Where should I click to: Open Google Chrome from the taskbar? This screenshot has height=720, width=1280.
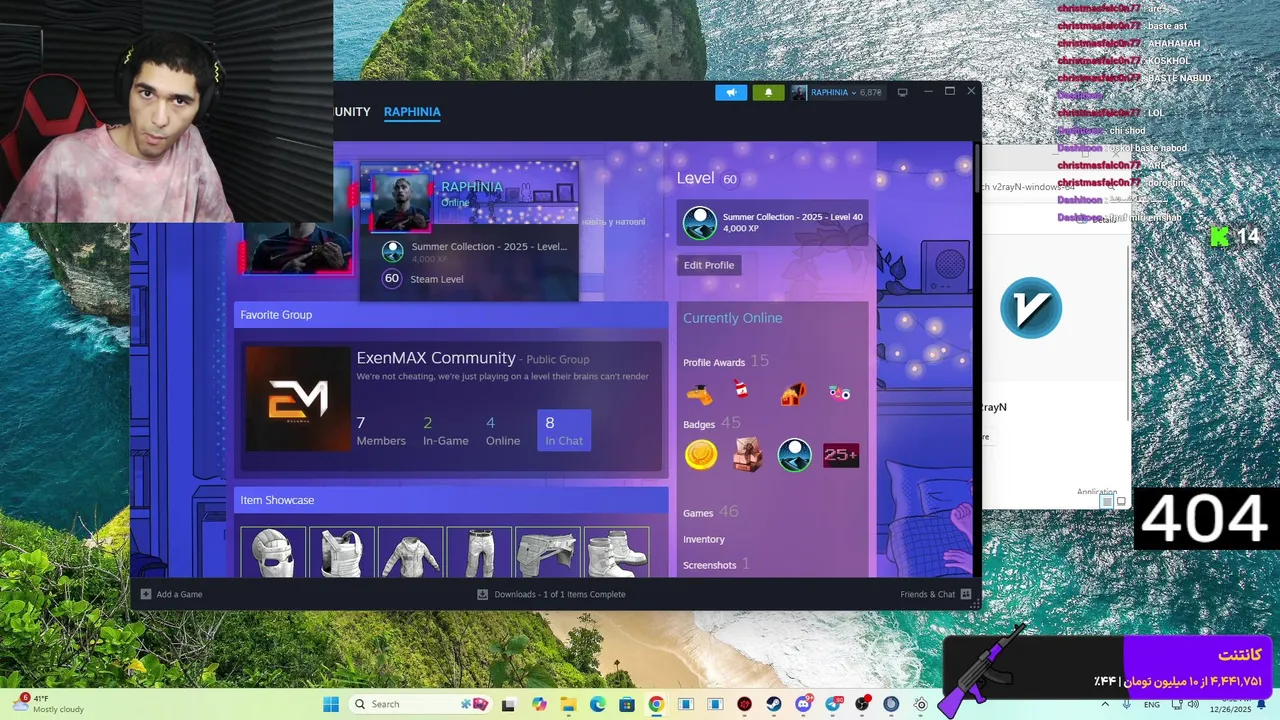[x=656, y=704]
